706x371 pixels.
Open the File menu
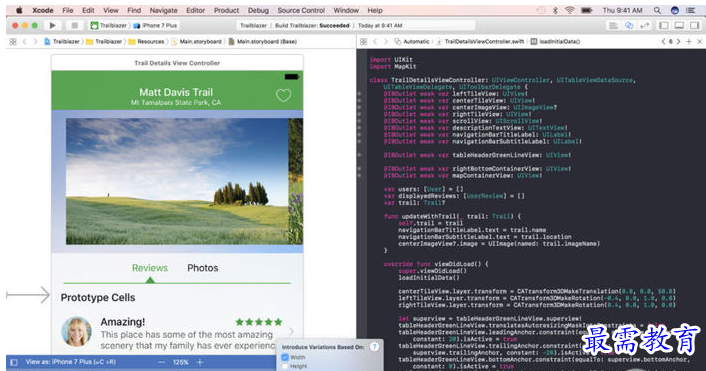tap(68, 10)
